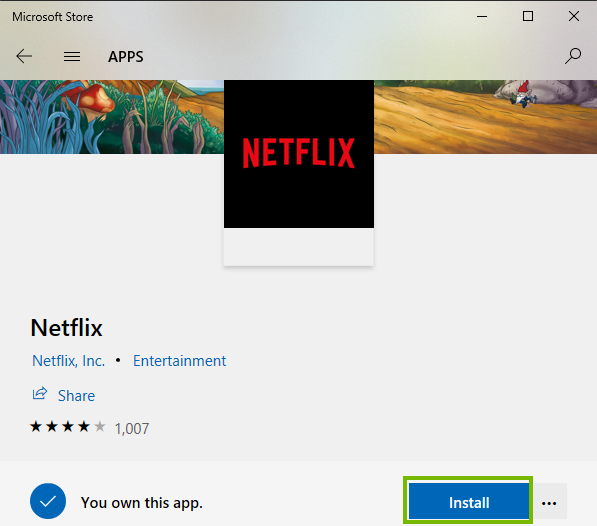
Task: Open more options ellipsis button
Action: [549, 502]
